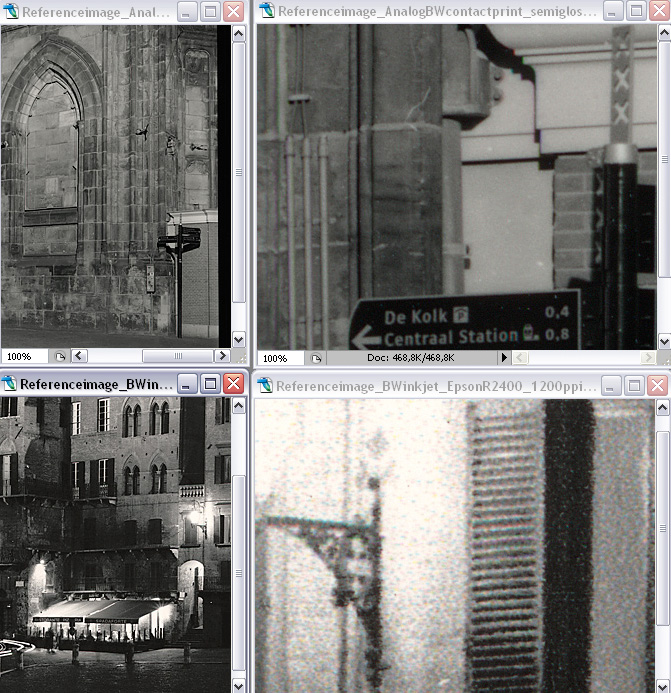Click the vertical scrollbar thumb in the Referenceimage_BWin… window
The height and width of the screenshot is (693, 671).
[239, 573]
